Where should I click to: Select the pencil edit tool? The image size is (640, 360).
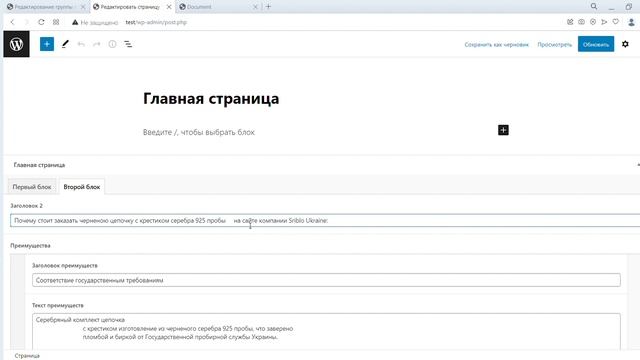[x=65, y=44]
